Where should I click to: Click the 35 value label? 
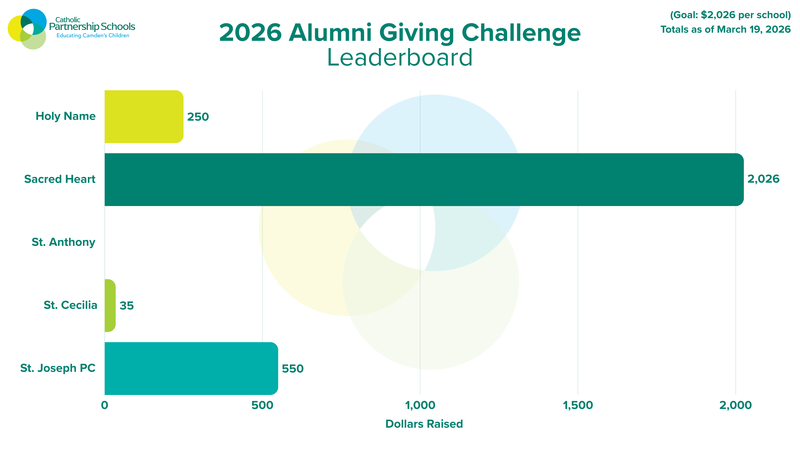(126, 305)
